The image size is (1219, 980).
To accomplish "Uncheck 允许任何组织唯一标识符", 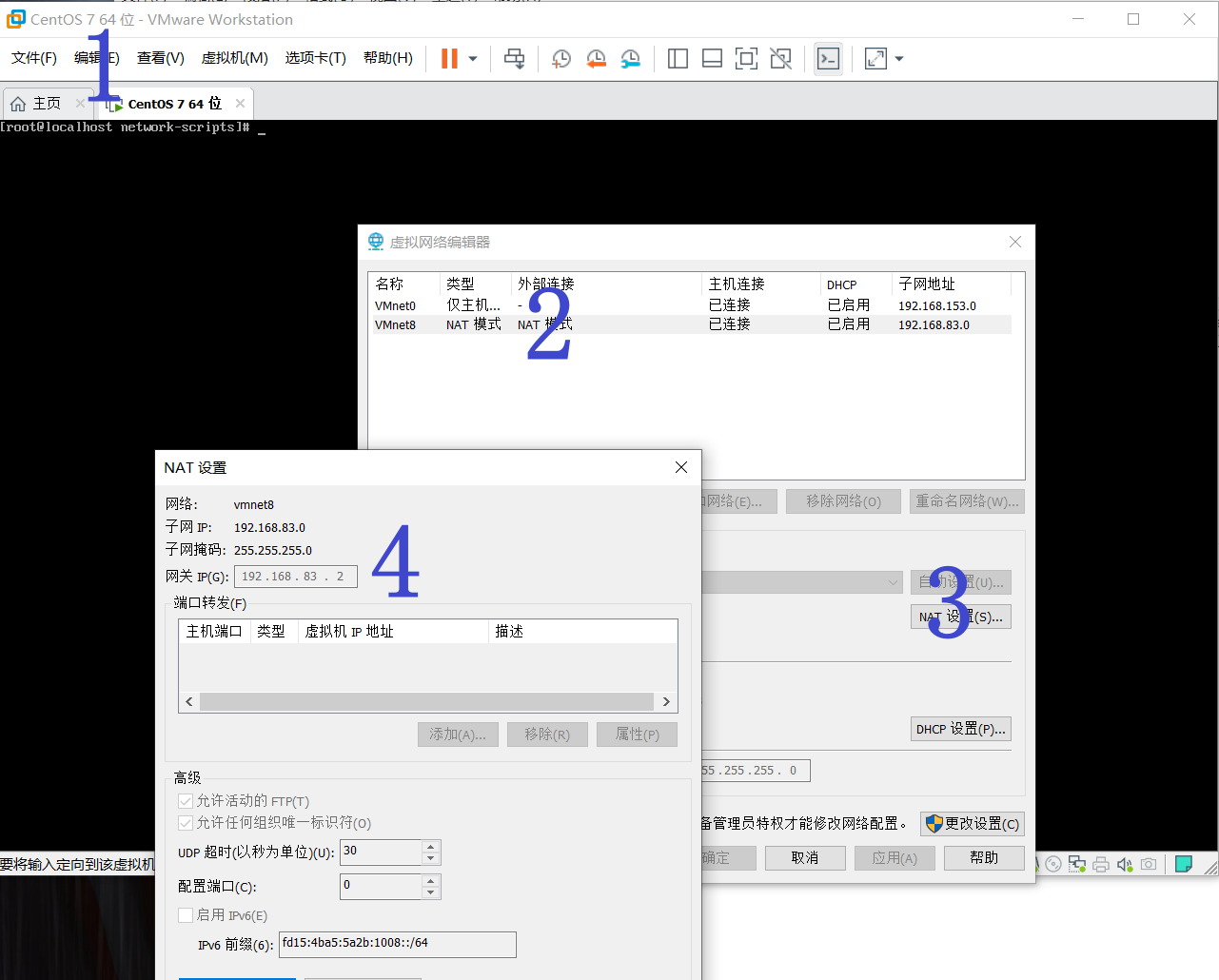I will (186, 822).
